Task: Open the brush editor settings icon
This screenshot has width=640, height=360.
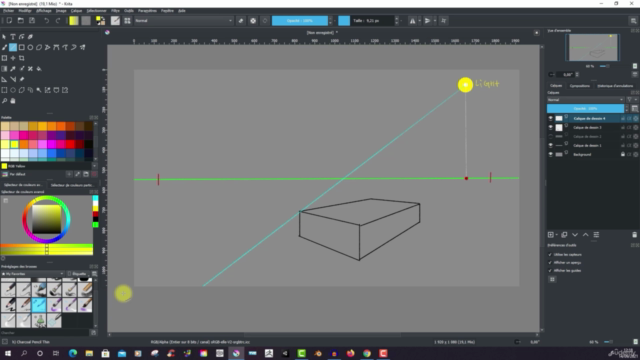Action: pos(116,20)
